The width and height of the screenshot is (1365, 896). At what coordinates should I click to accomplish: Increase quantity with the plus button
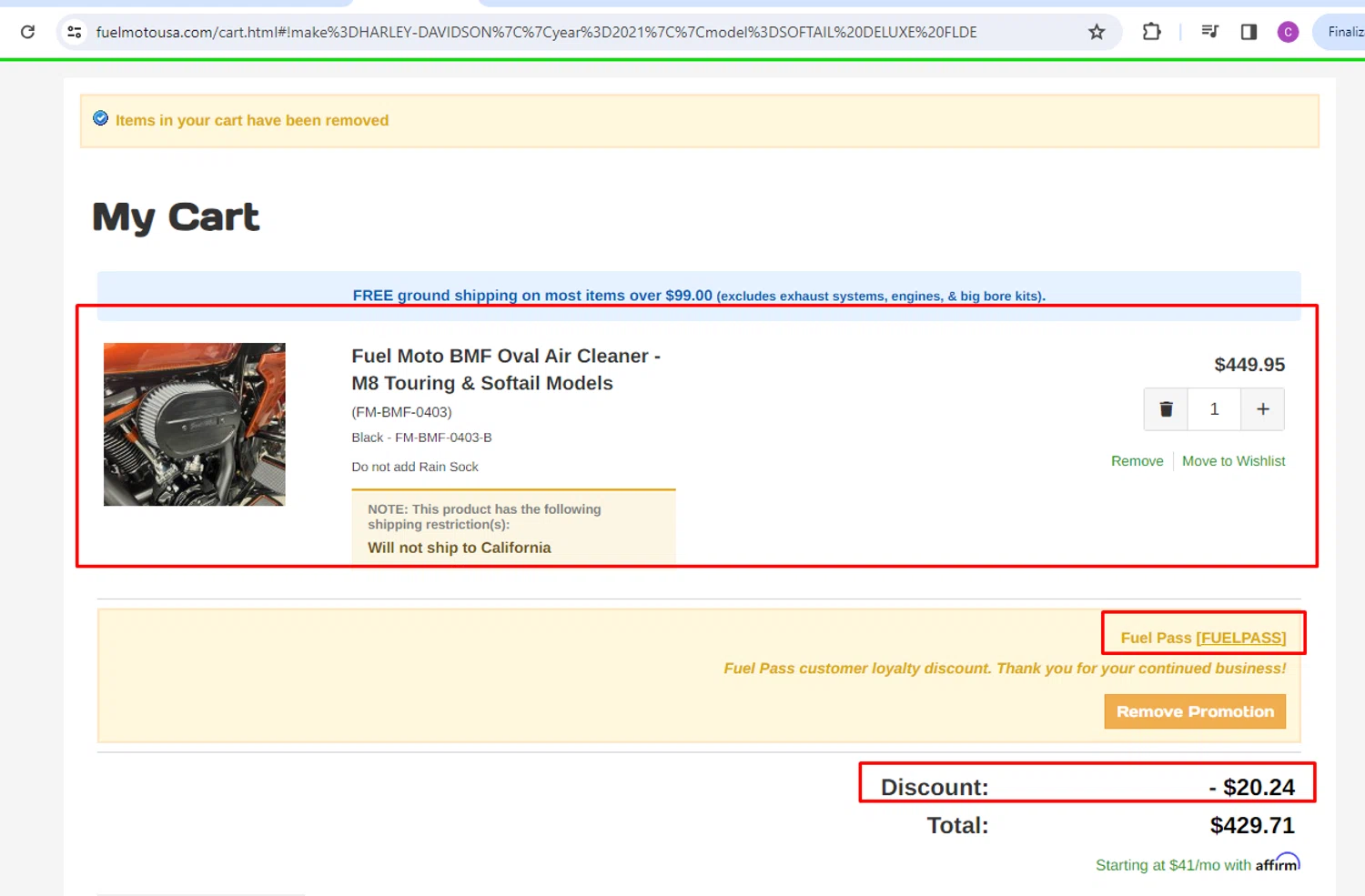pyautogui.click(x=1263, y=409)
